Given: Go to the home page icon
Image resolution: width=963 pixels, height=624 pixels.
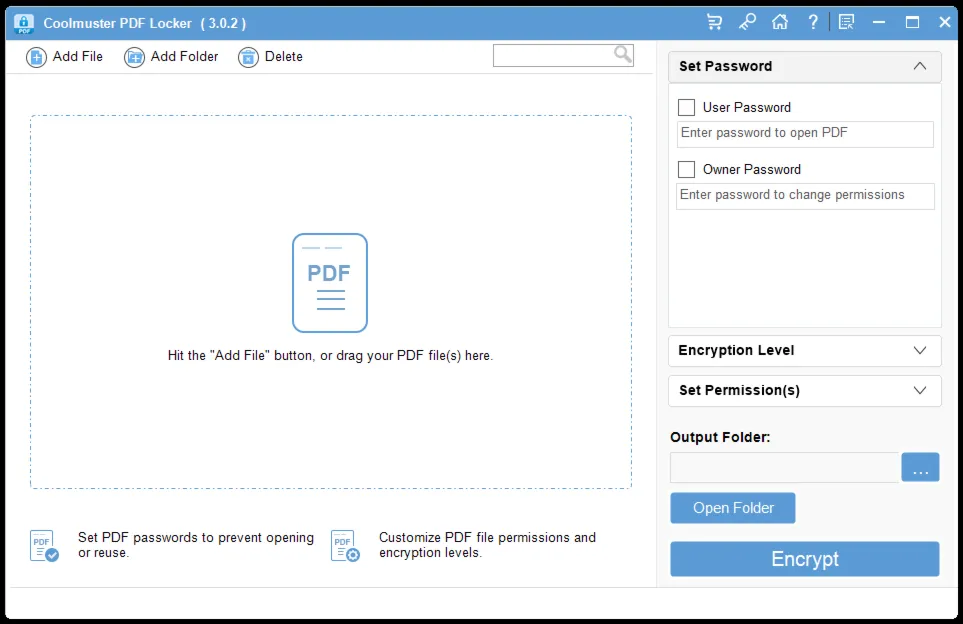Looking at the screenshot, I should coord(780,23).
